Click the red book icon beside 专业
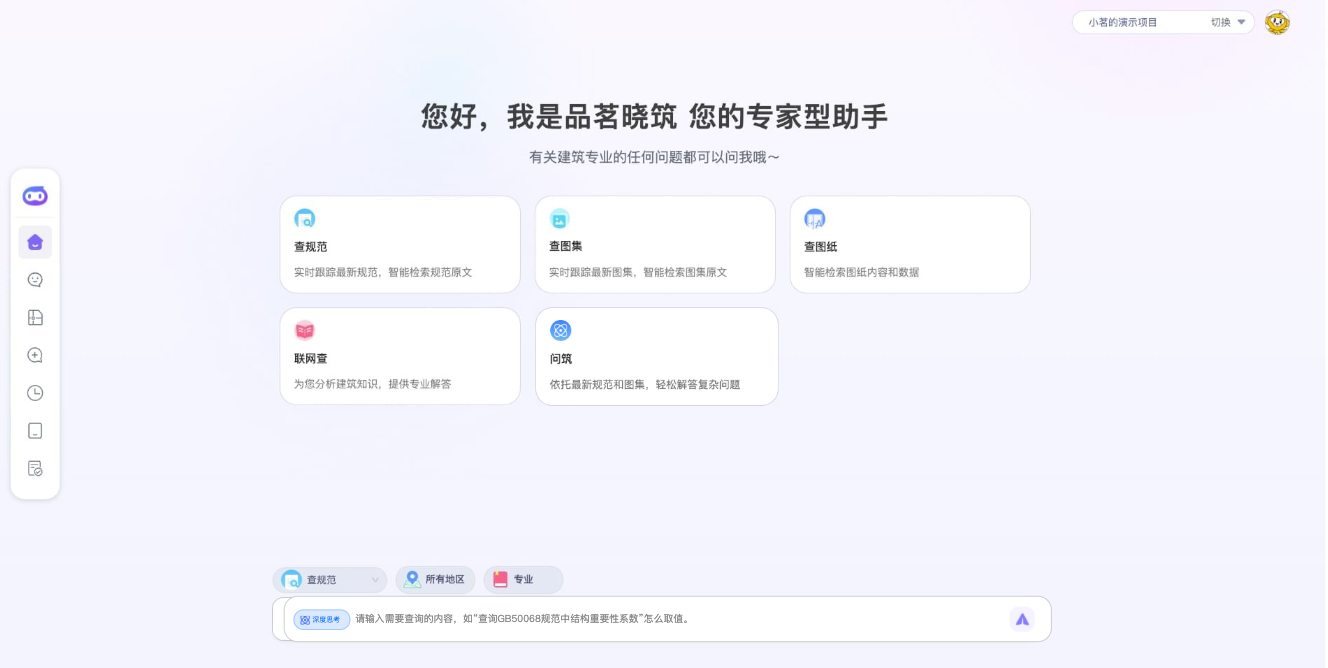 pyautogui.click(x=500, y=579)
